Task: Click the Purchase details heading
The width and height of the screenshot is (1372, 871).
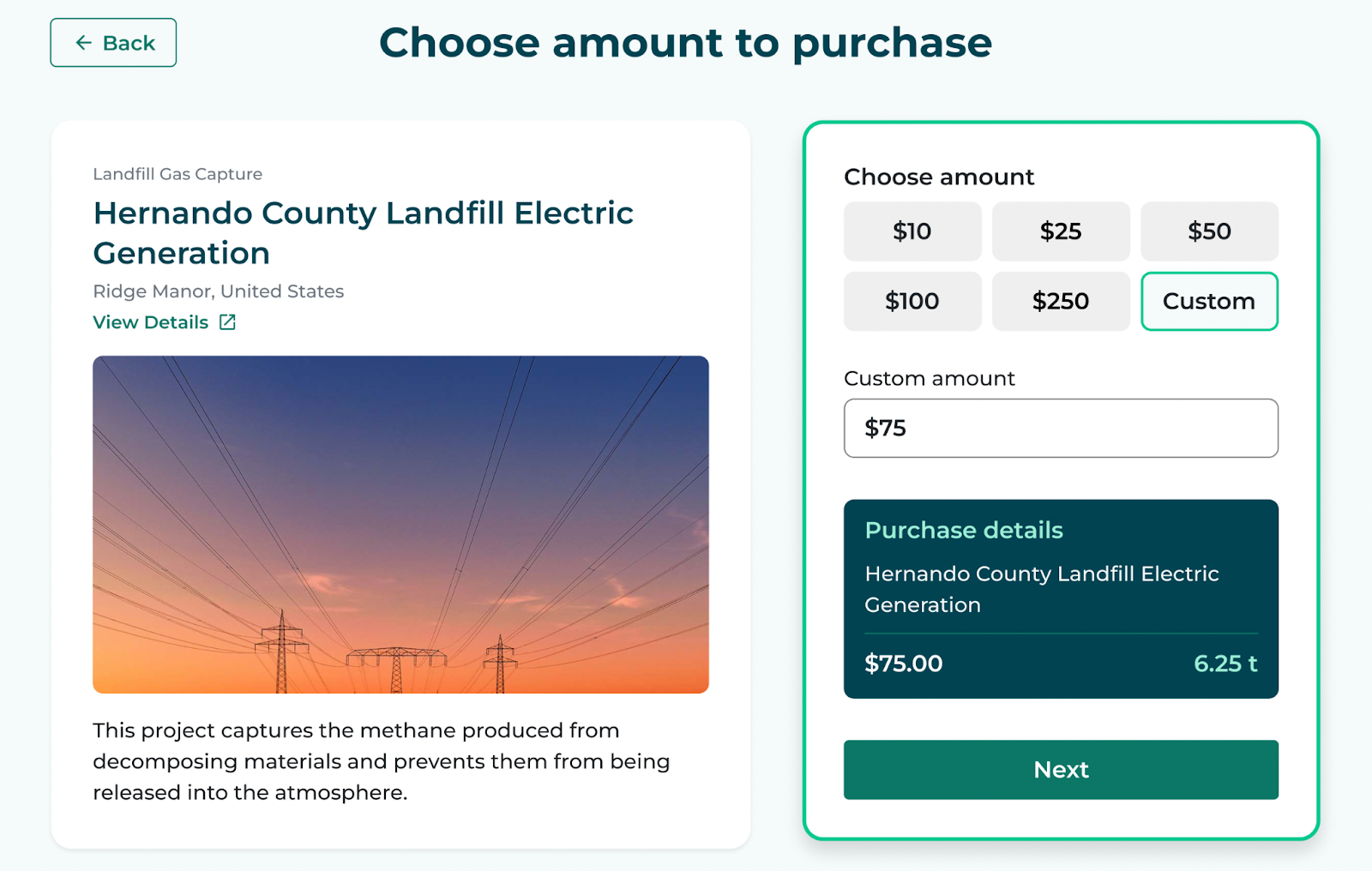Action: (x=964, y=530)
